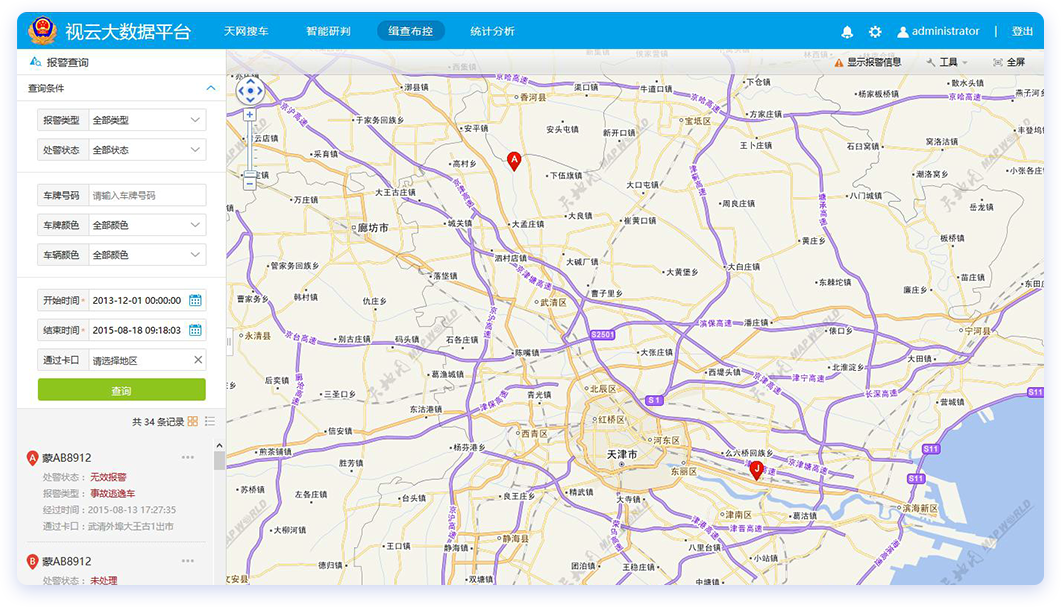Click the results list scrollbar thumb

pos(219,461)
